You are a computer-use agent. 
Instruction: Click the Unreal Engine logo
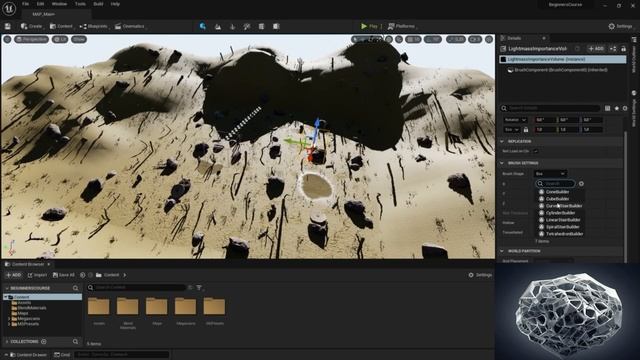point(9,8)
